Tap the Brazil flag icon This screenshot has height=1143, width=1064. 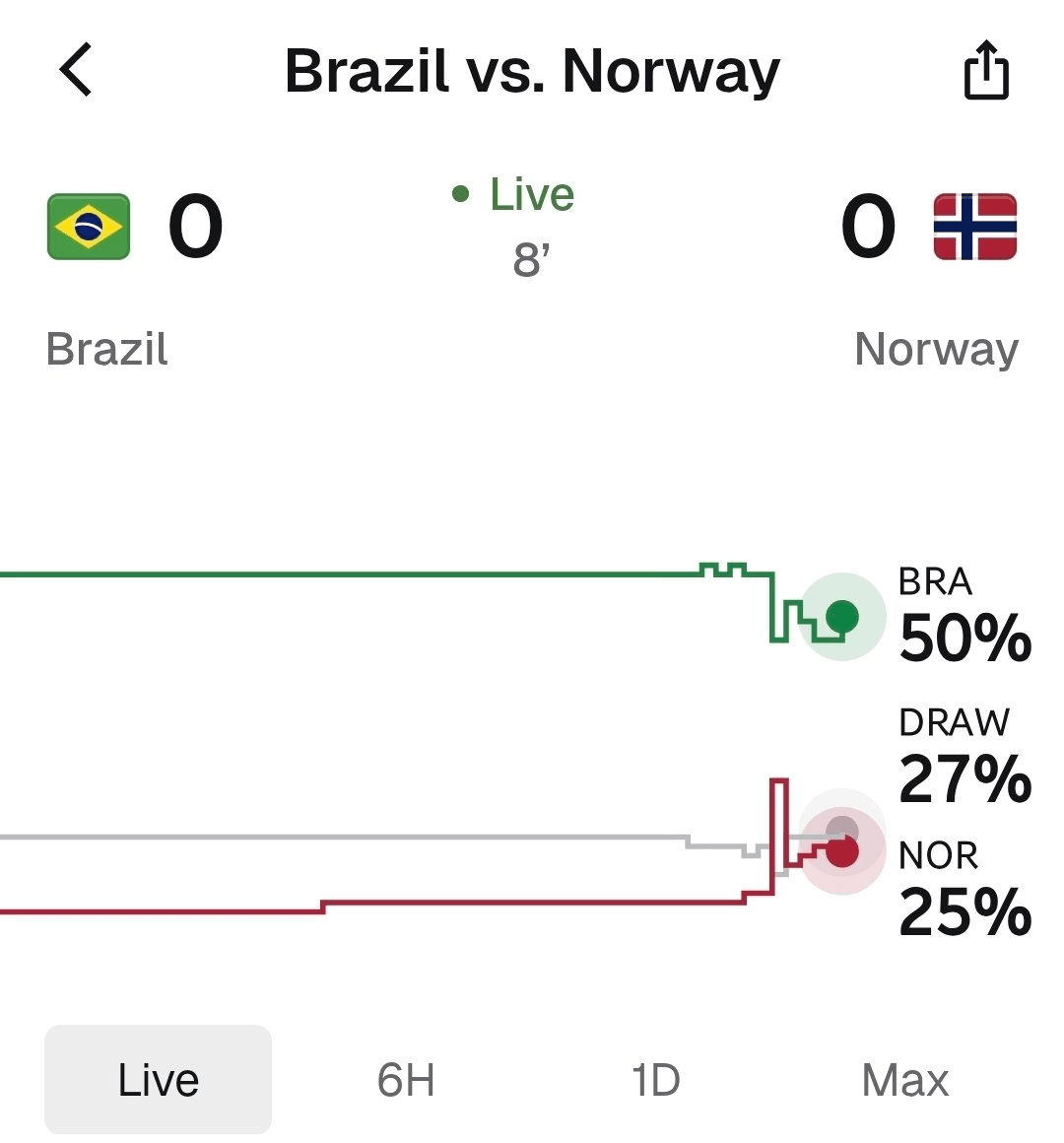[x=89, y=226]
